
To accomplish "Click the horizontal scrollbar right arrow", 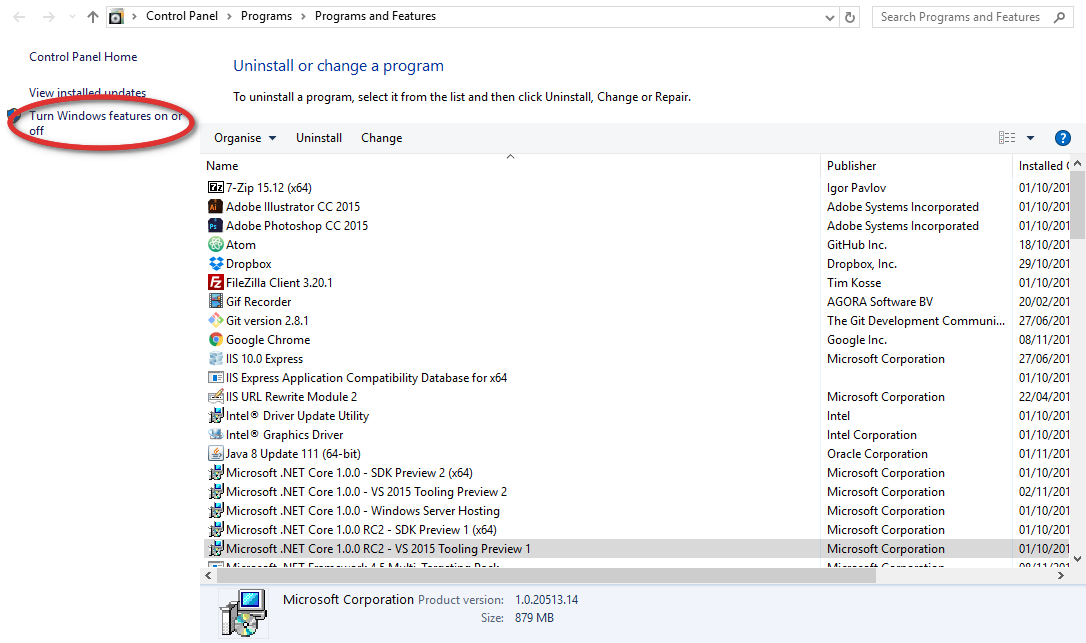I will [x=1060, y=575].
